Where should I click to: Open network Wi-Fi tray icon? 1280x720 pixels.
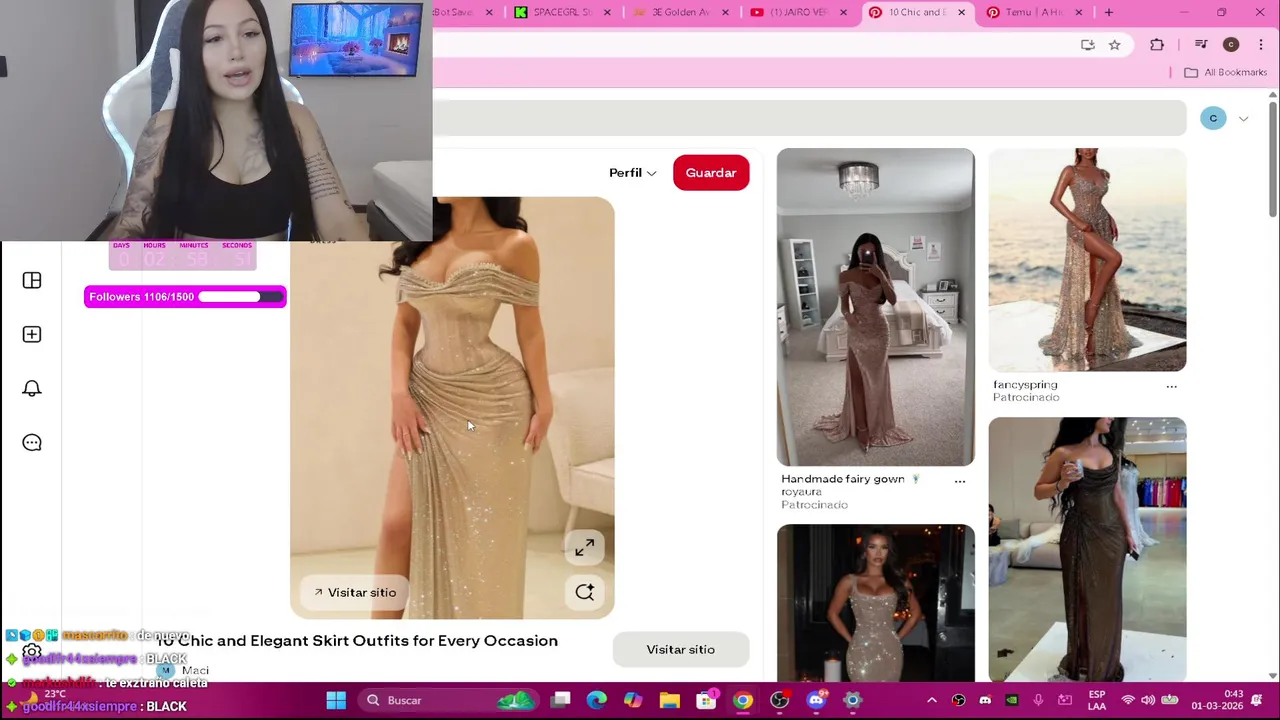[x=1128, y=700]
